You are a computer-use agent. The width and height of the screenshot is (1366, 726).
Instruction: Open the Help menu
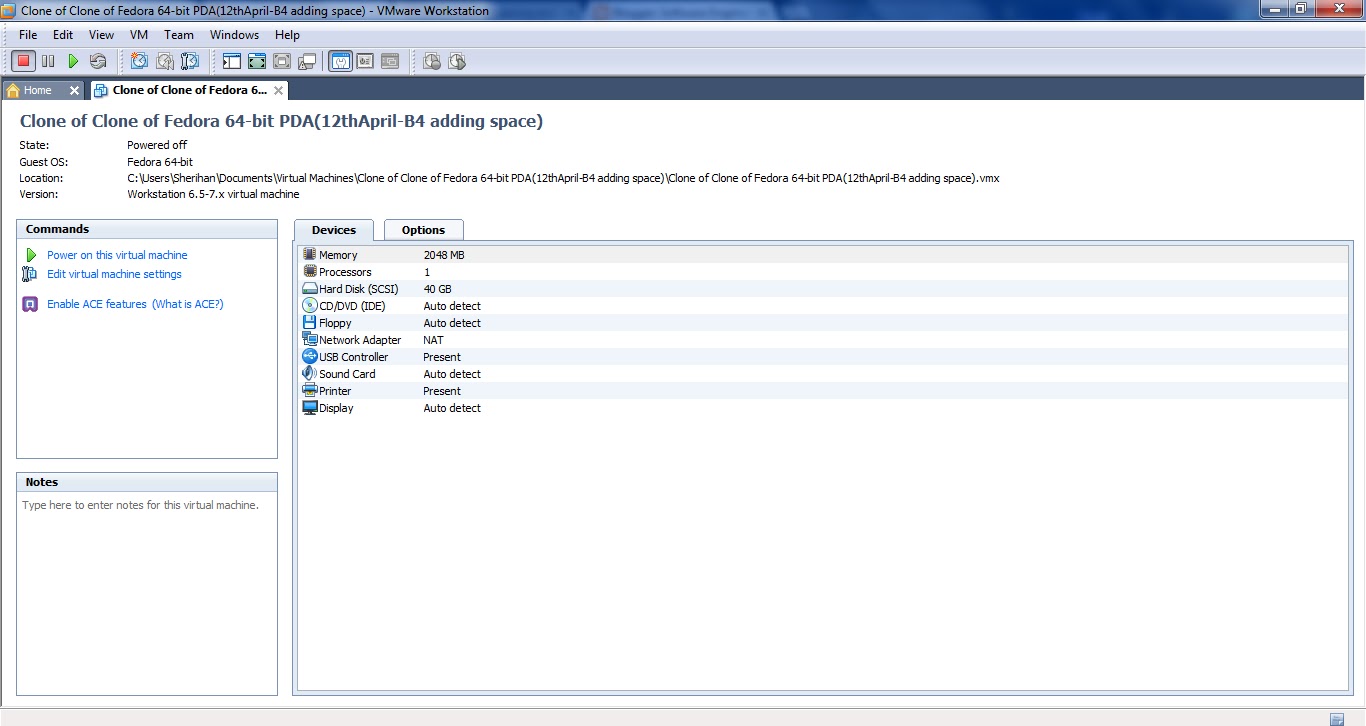[287, 35]
